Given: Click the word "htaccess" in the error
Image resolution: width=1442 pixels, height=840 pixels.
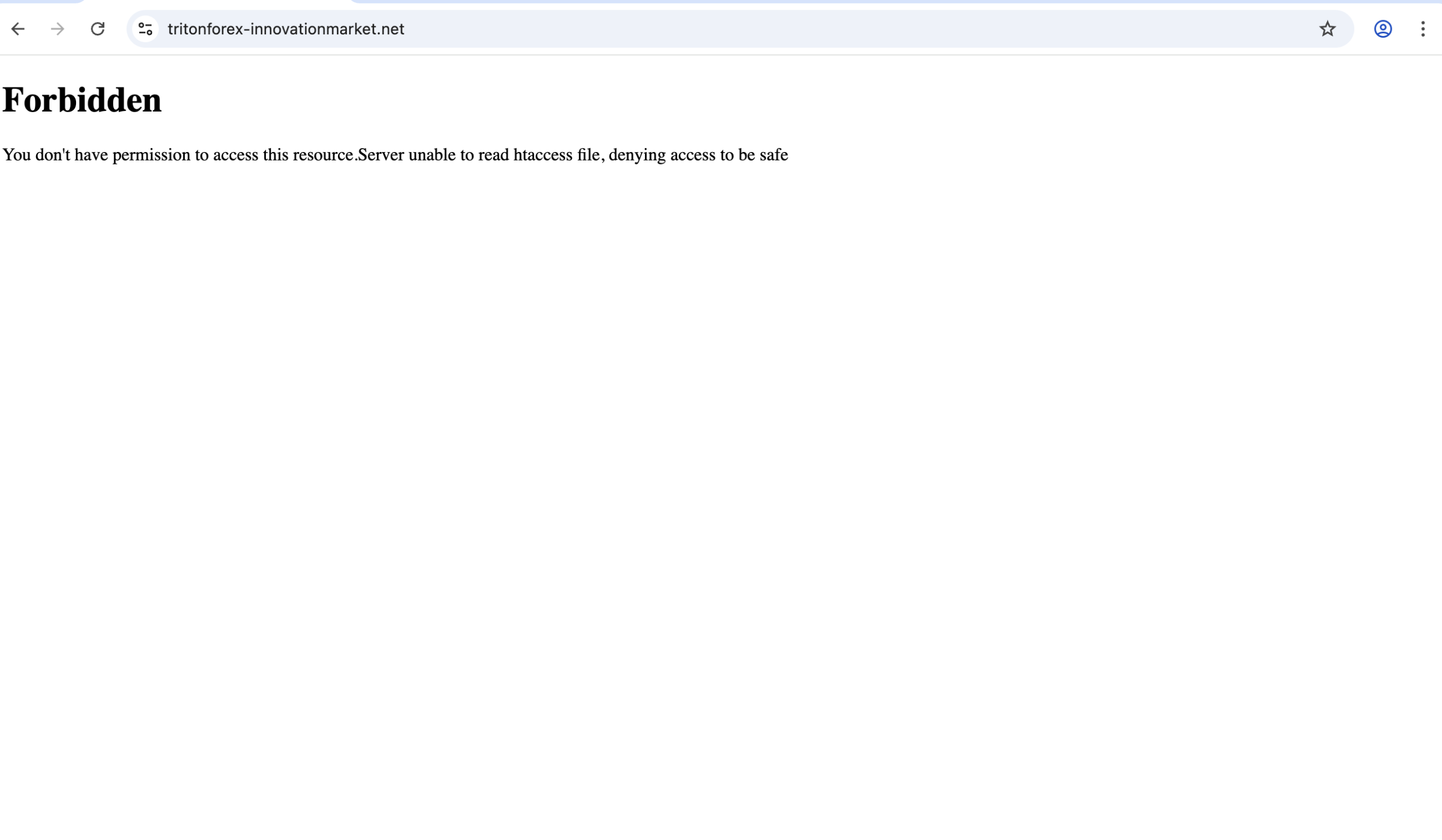Looking at the screenshot, I should 542,155.
